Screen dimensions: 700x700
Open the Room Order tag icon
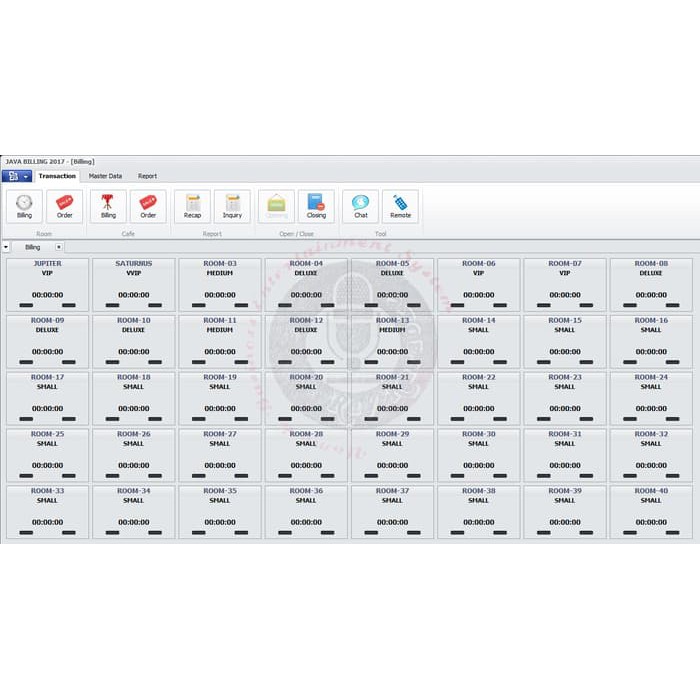pos(64,206)
